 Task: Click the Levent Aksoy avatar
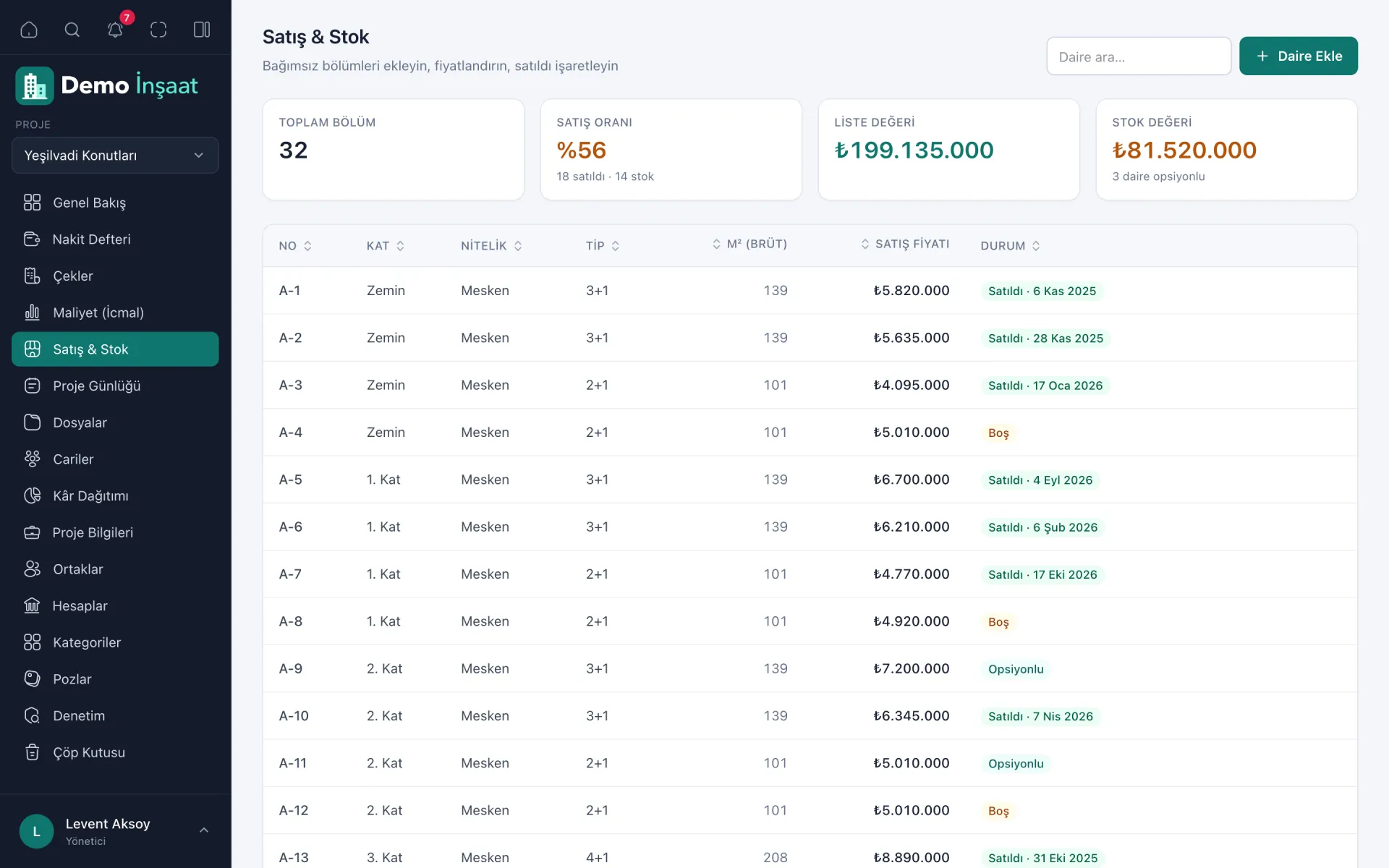(37, 831)
